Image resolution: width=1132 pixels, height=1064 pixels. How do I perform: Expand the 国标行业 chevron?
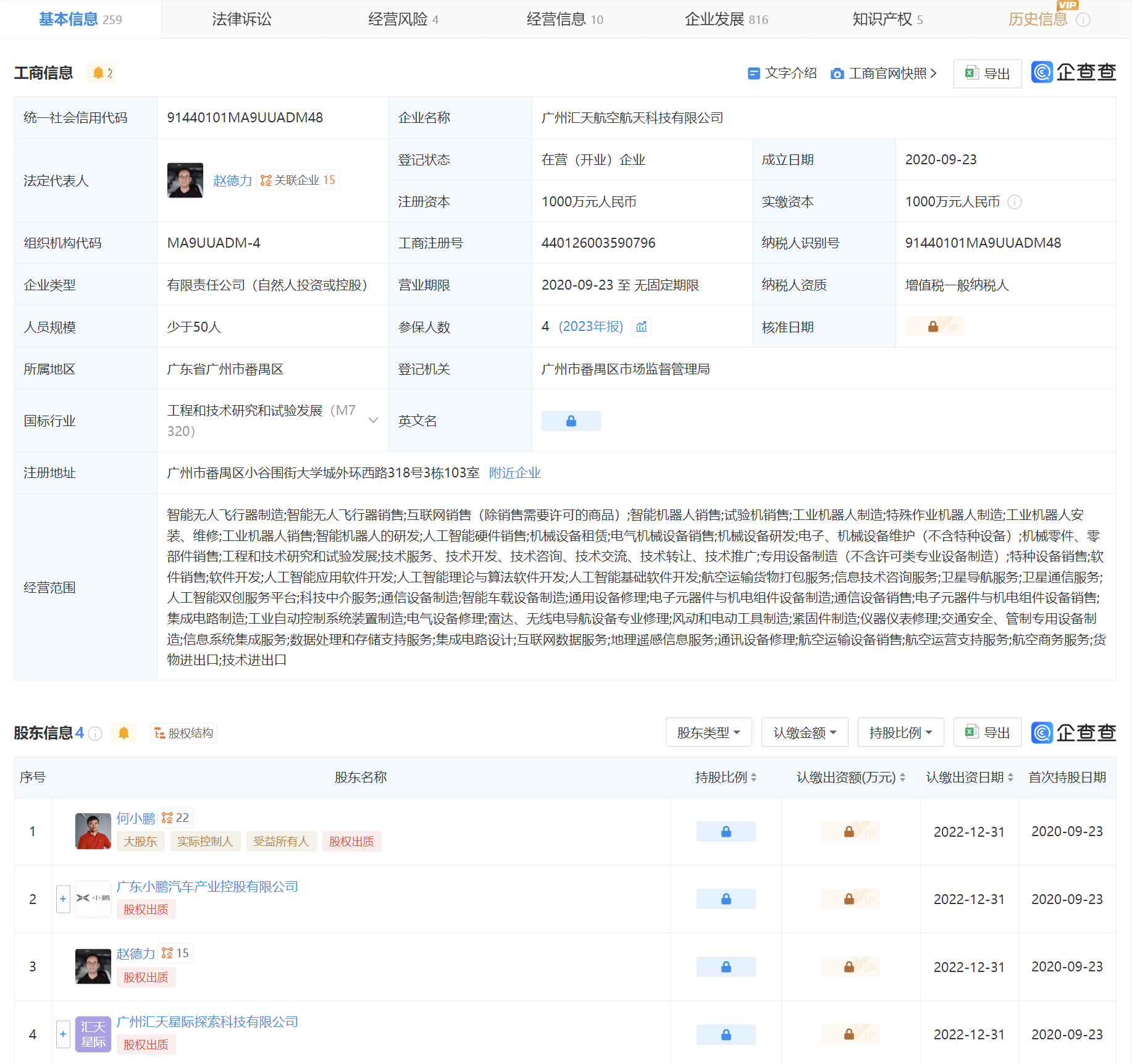coord(373,421)
